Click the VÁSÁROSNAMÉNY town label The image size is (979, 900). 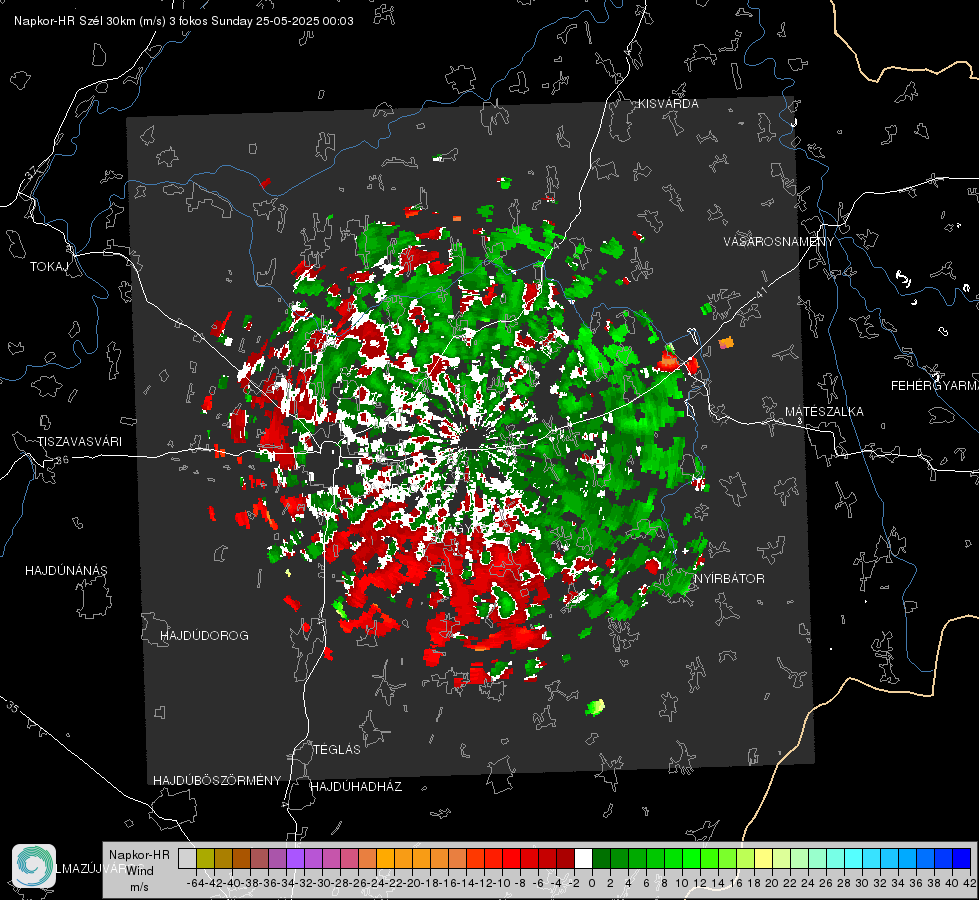click(779, 241)
